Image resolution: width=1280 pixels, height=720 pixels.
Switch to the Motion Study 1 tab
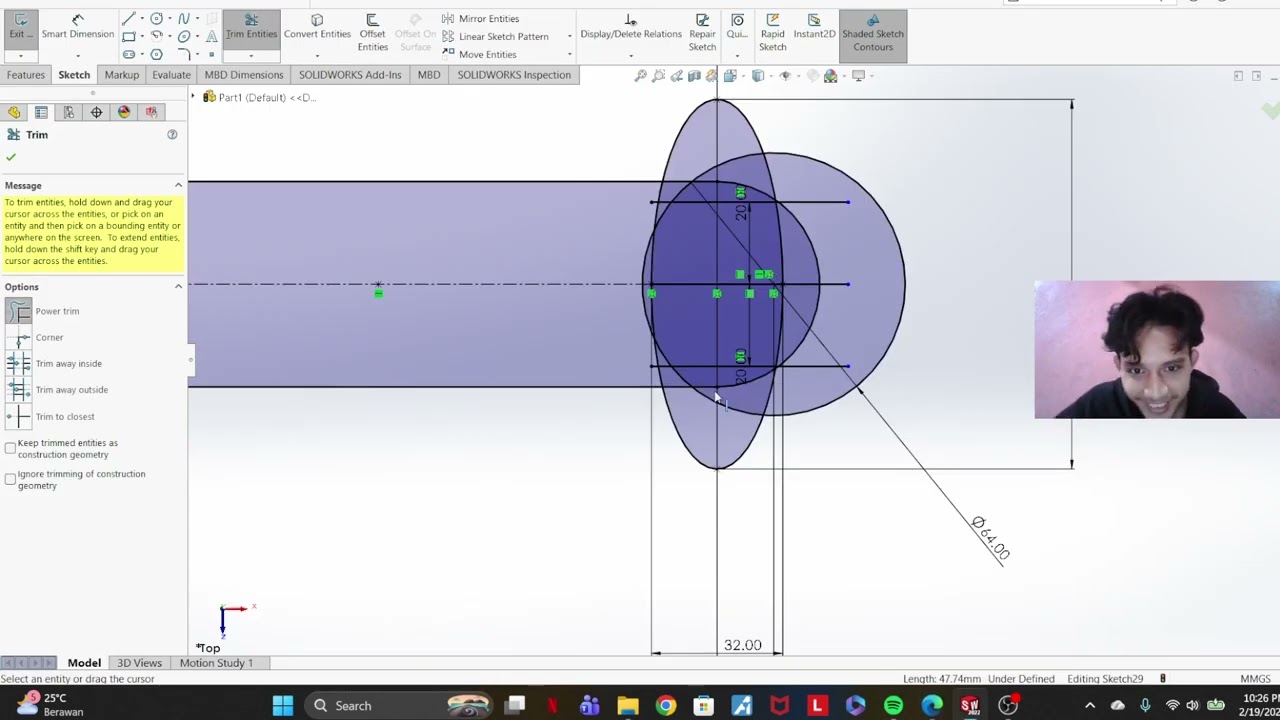[216, 663]
